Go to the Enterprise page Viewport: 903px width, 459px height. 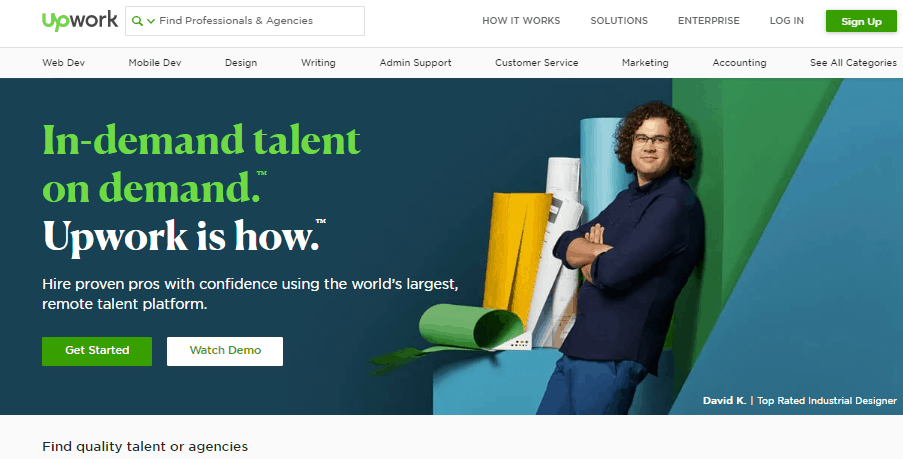(x=709, y=21)
